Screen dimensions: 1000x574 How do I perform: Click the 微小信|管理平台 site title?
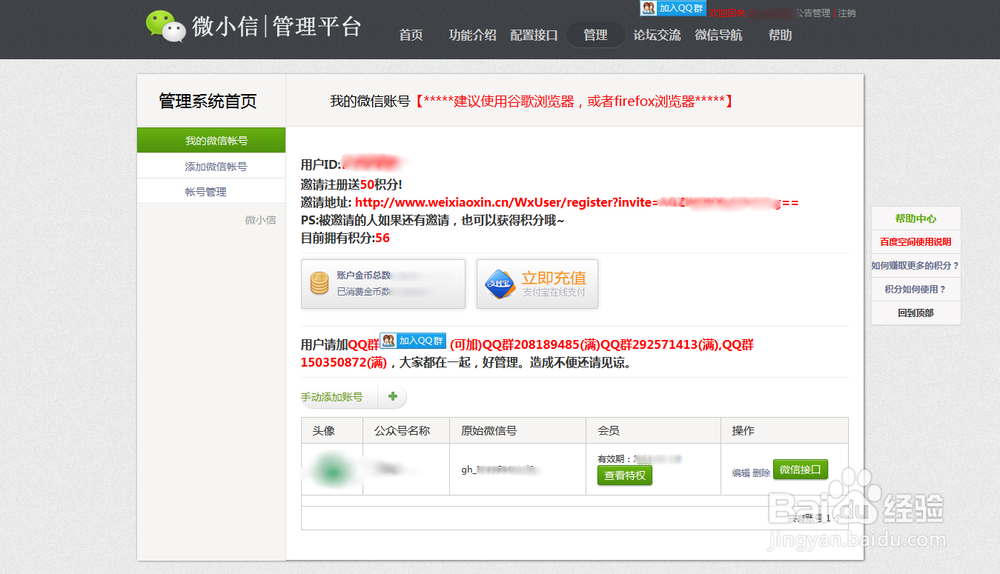coord(277,26)
